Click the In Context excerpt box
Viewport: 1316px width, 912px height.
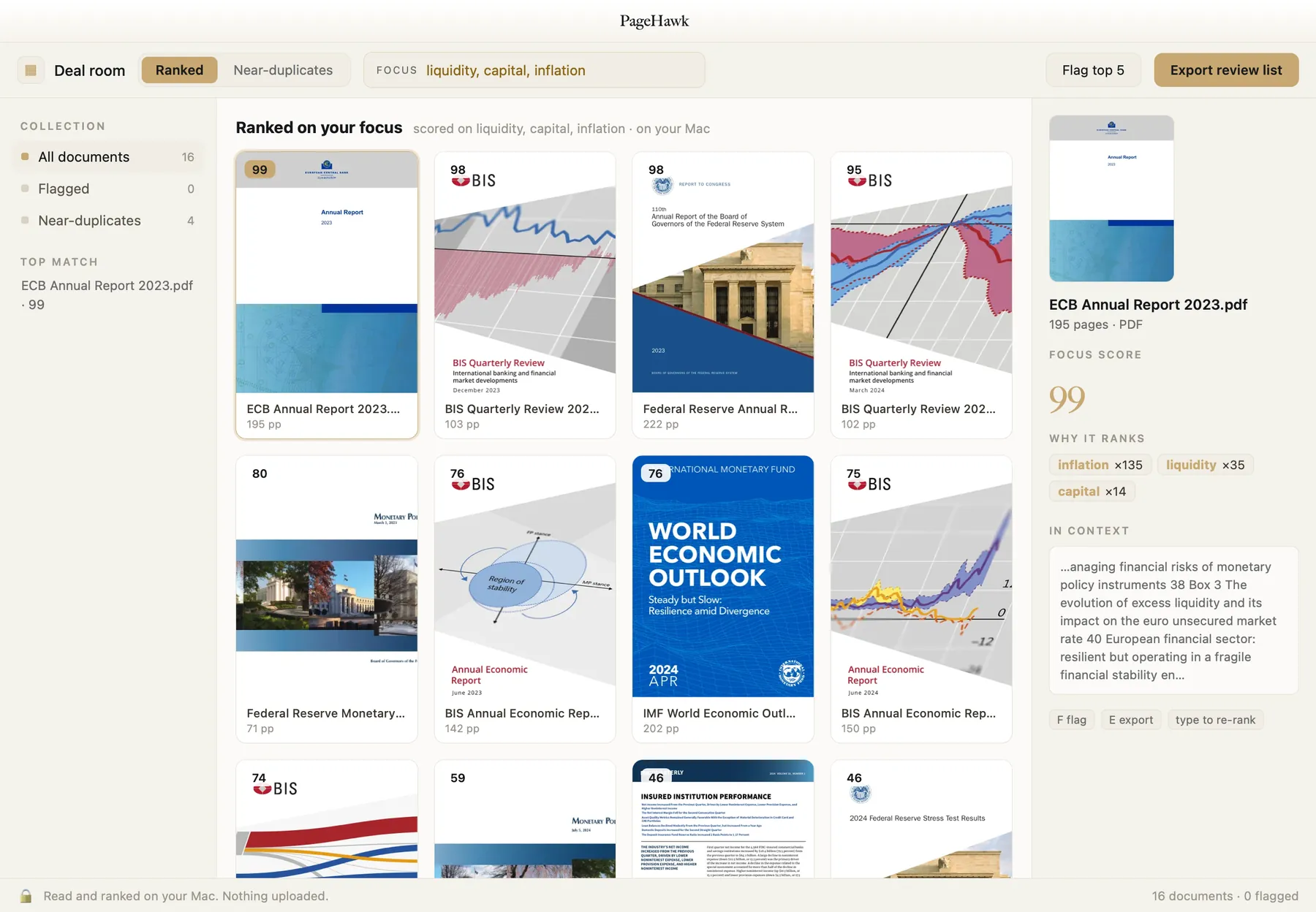click(1173, 620)
